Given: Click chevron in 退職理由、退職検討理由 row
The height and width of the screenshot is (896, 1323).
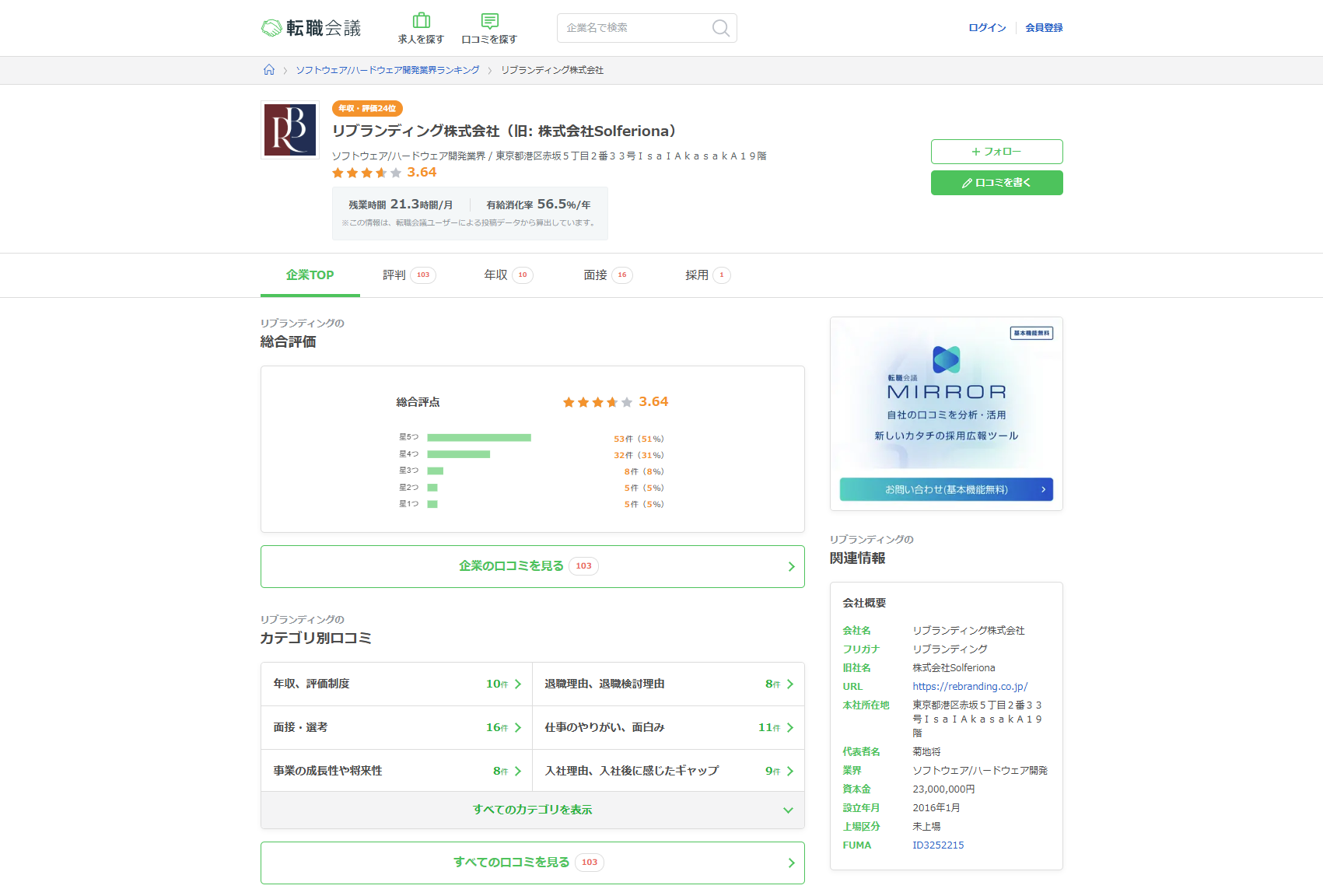Looking at the screenshot, I should coord(790,684).
